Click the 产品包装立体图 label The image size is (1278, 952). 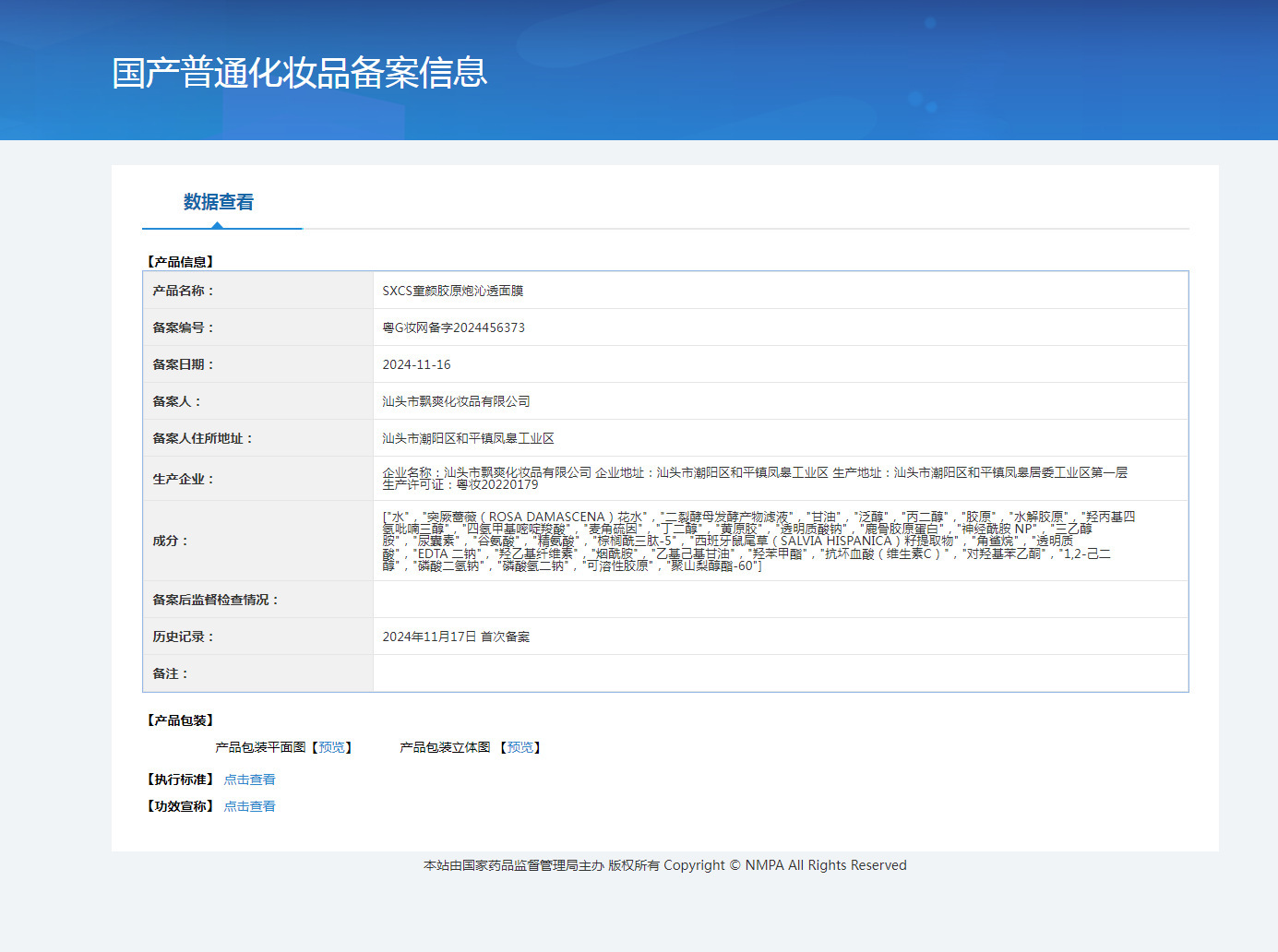pos(445,747)
